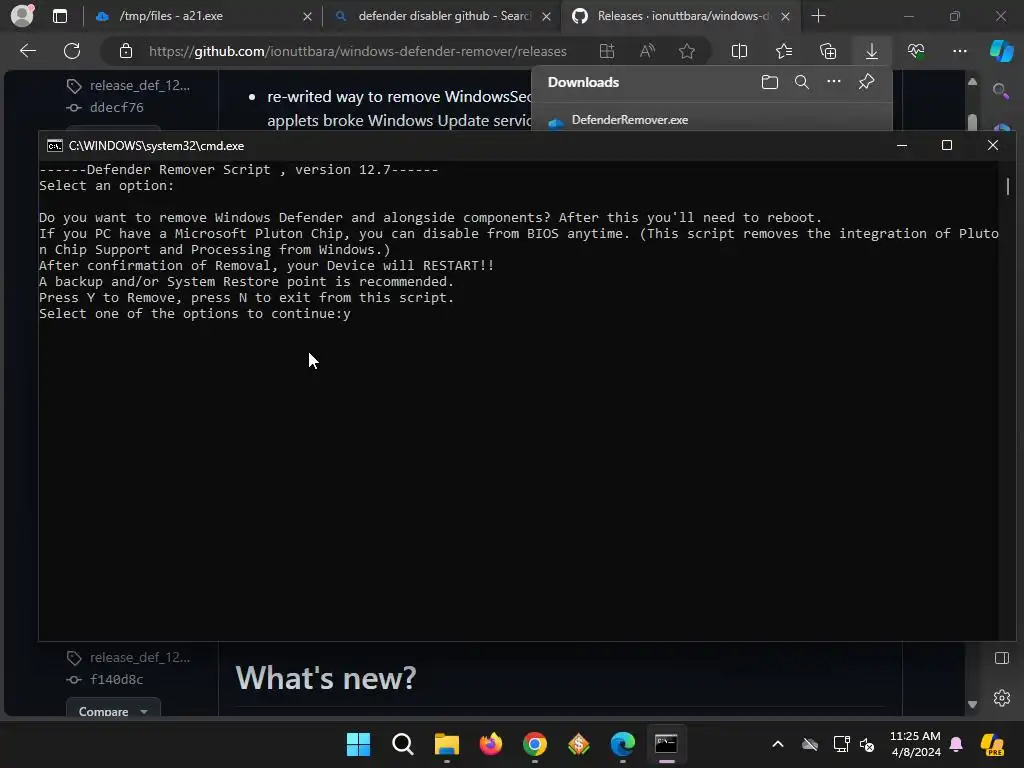Image resolution: width=1024 pixels, height=768 pixels.
Task: Open the Favorites list icon
Action: pyautogui.click(x=784, y=51)
